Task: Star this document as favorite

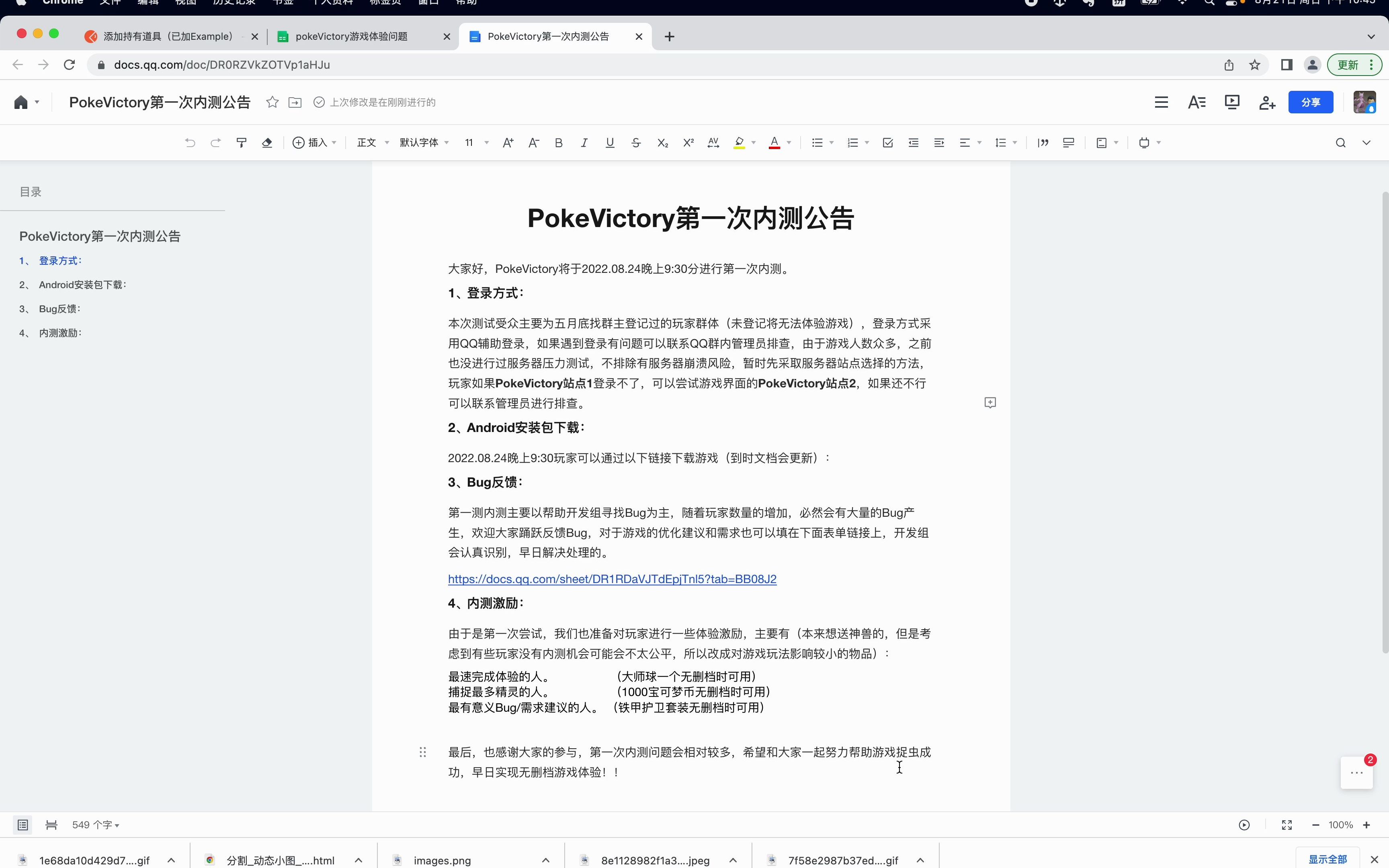Action: point(272,102)
